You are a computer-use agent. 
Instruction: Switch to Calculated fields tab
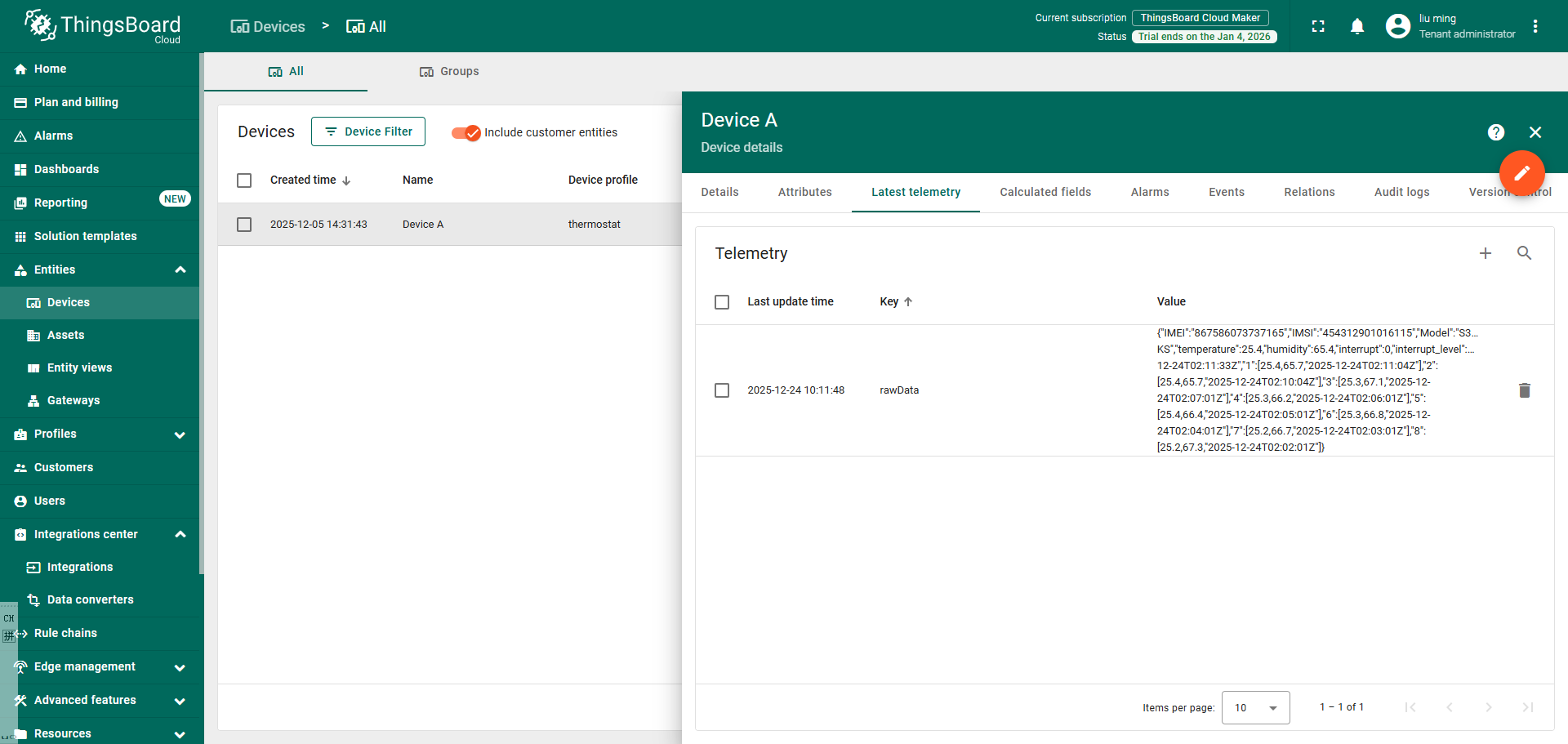(x=1045, y=193)
